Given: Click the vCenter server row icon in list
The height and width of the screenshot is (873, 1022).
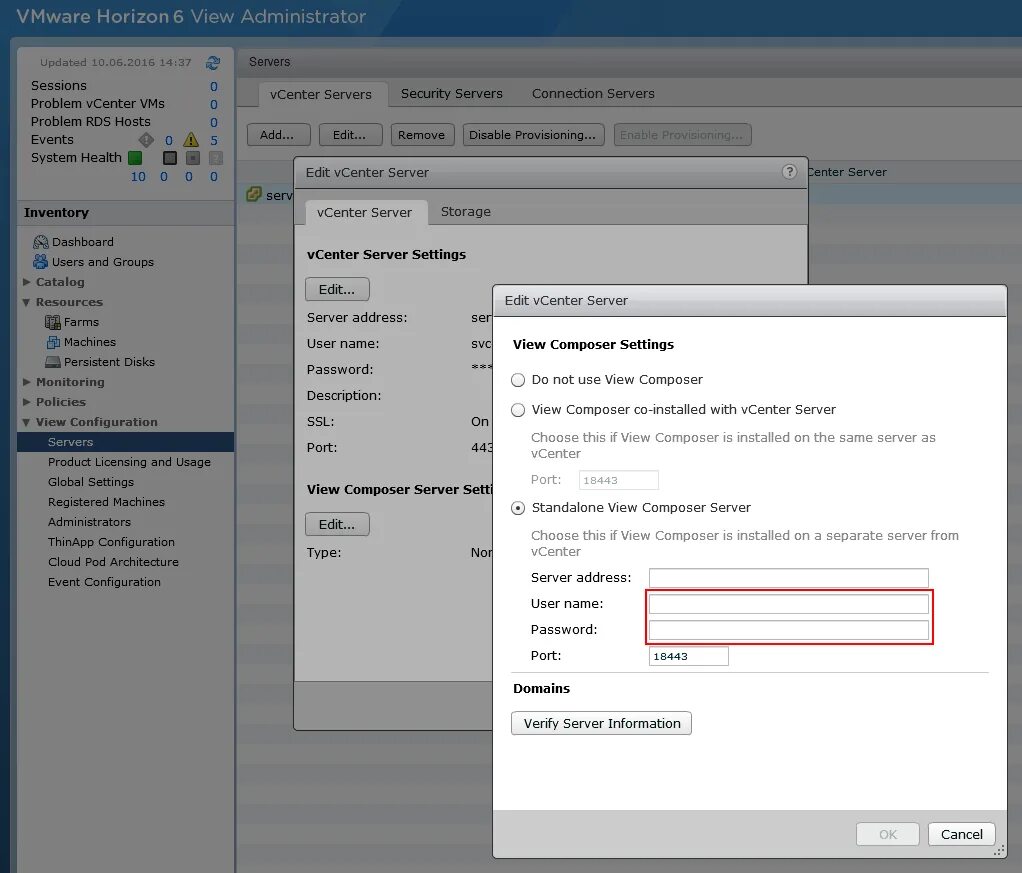Looking at the screenshot, I should 254,194.
